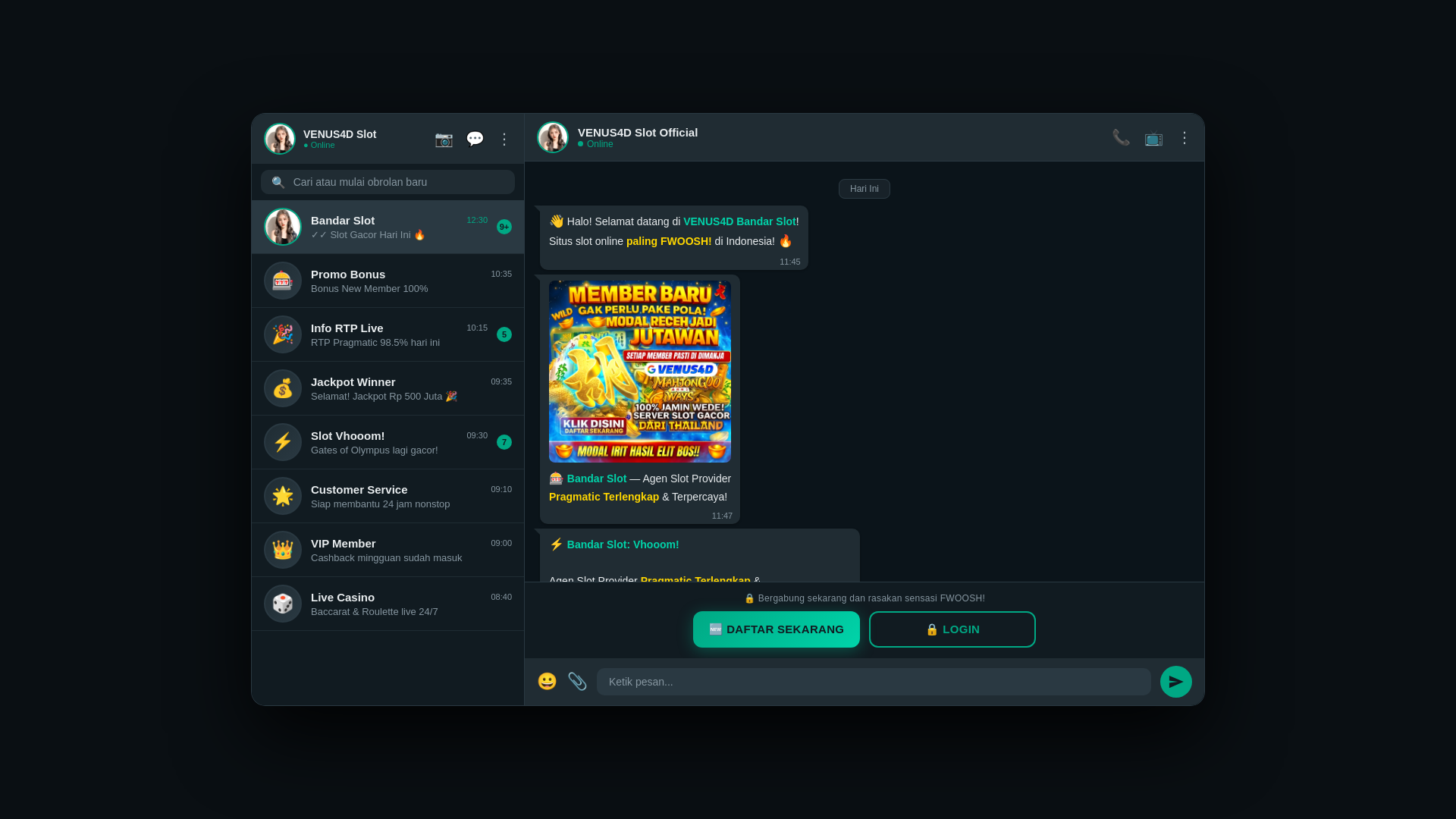1456x819 pixels.
Task: Click the VENUS4D Slot profile avatar in sidebar
Action: [280, 139]
